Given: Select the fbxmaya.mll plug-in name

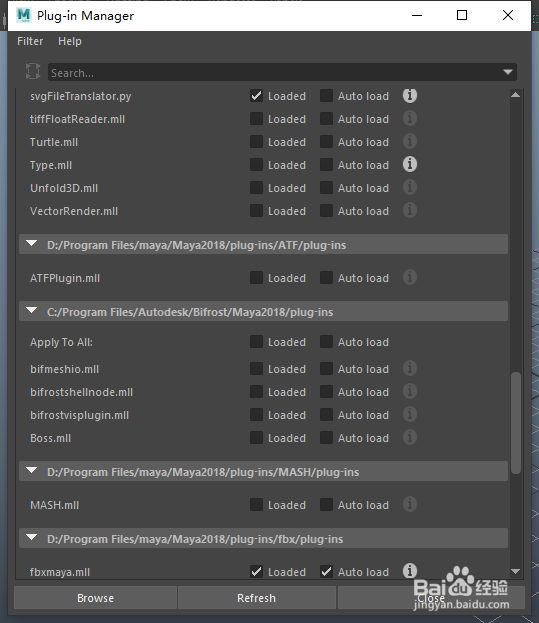Looking at the screenshot, I should pyautogui.click(x=60, y=572).
